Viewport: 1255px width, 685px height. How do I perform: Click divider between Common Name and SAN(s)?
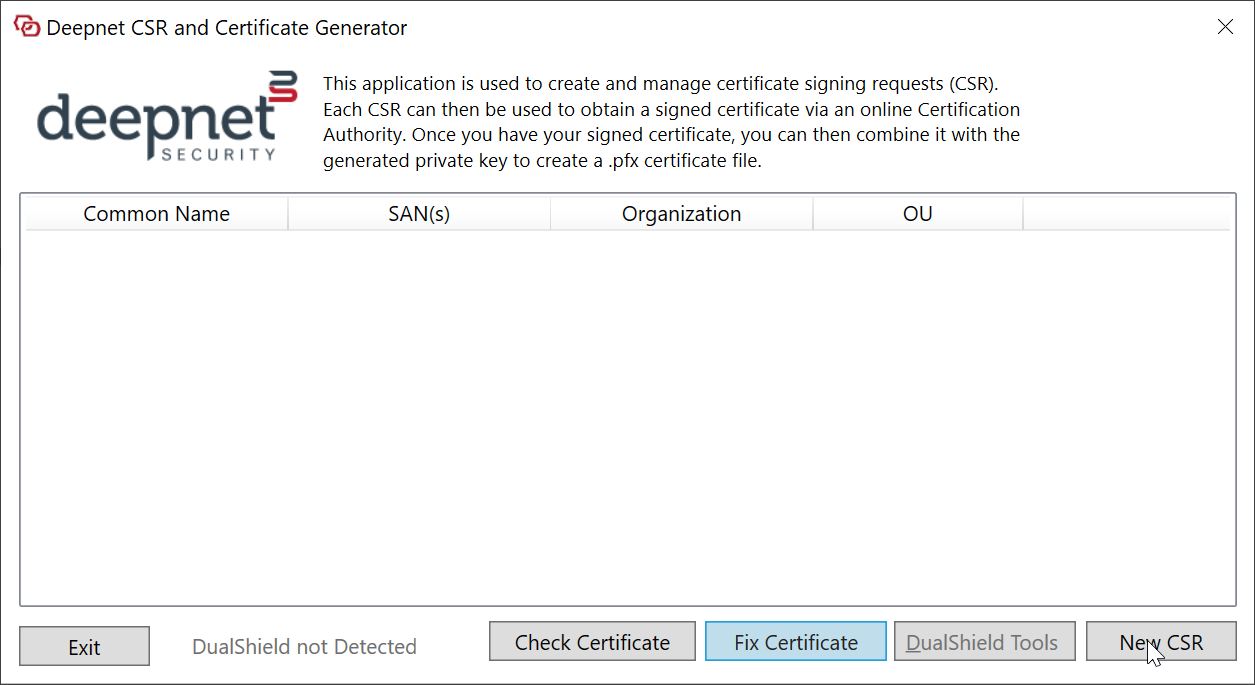pyautogui.click(x=288, y=214)
